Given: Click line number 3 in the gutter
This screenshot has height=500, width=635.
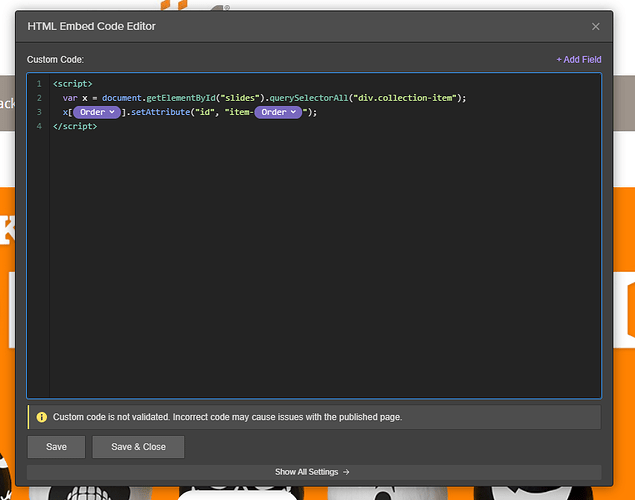Looking at the screenshot, I should pos(39,112).
